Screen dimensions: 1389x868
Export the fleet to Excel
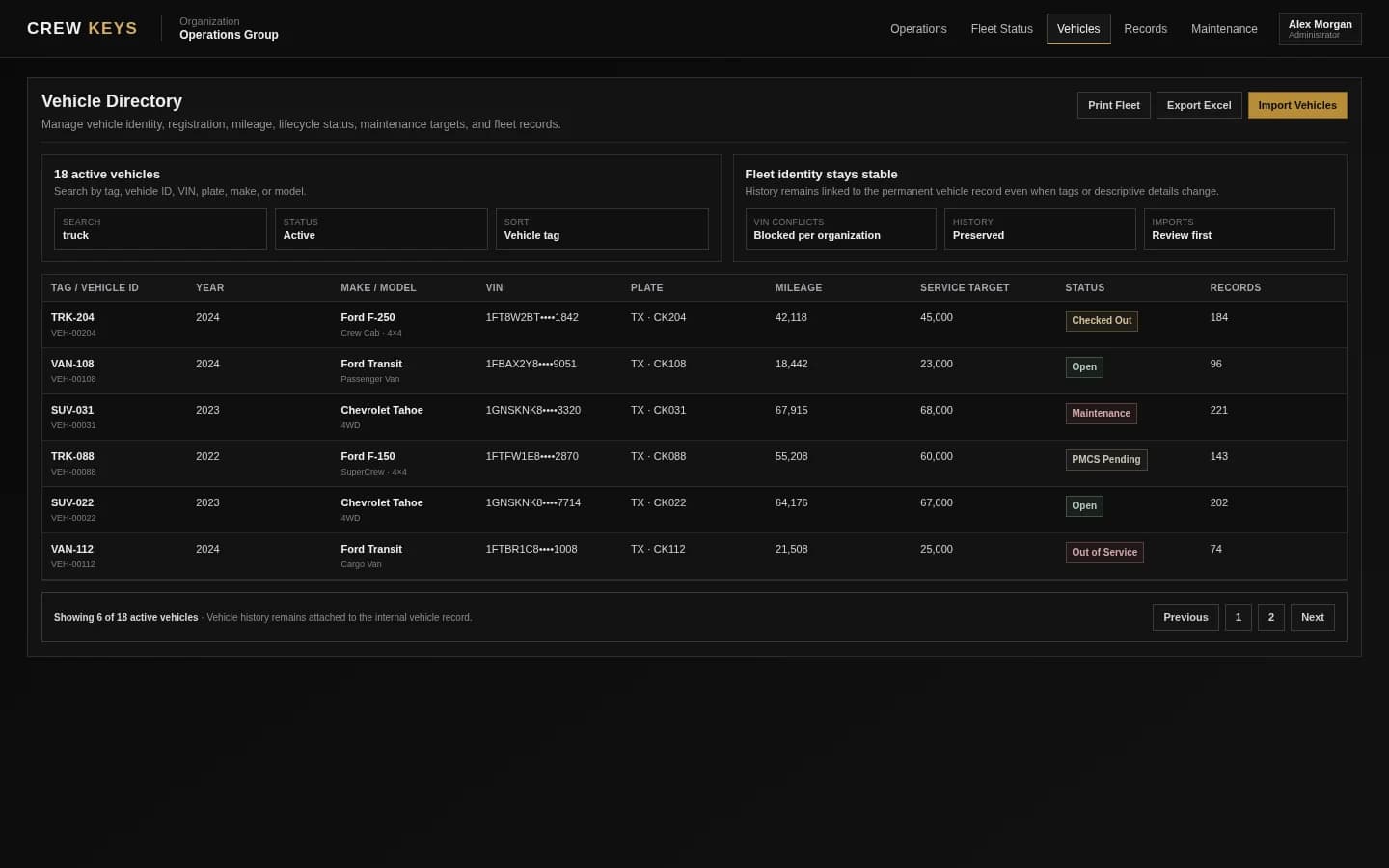pos(1198,105)
